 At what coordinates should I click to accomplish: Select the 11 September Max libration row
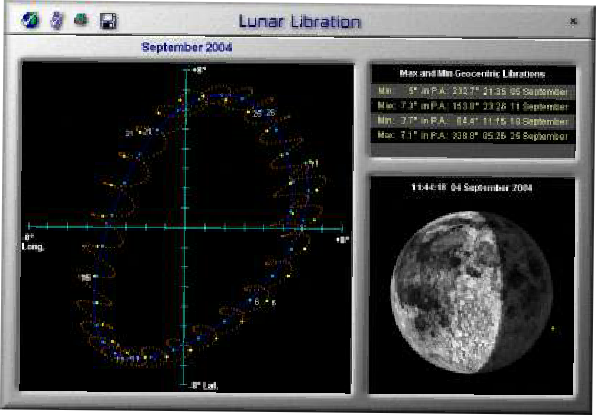[473, 106]
